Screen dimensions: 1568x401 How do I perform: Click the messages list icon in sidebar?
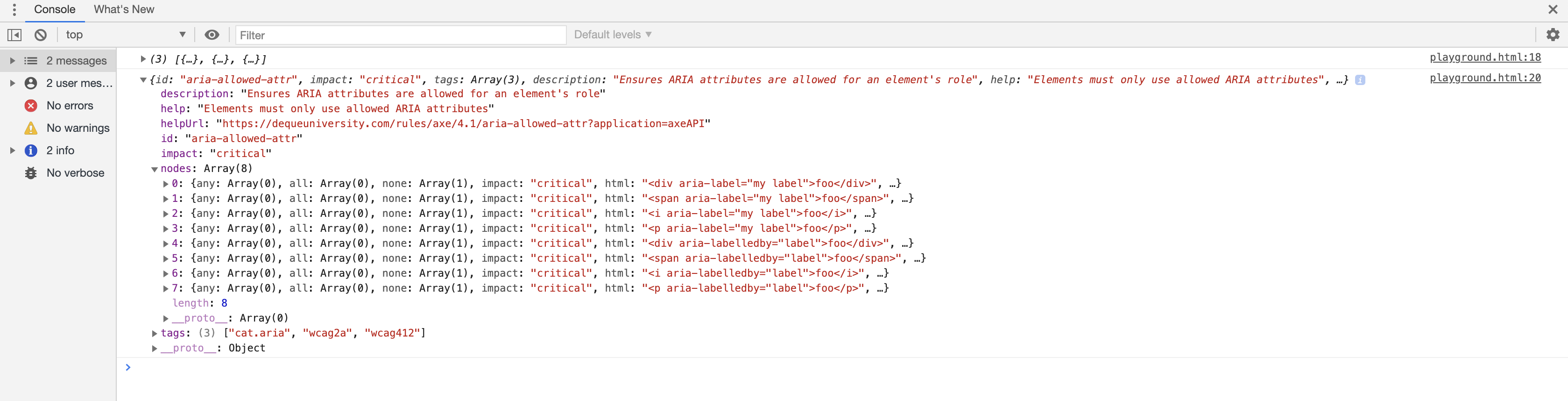click(x=31, y=61)
